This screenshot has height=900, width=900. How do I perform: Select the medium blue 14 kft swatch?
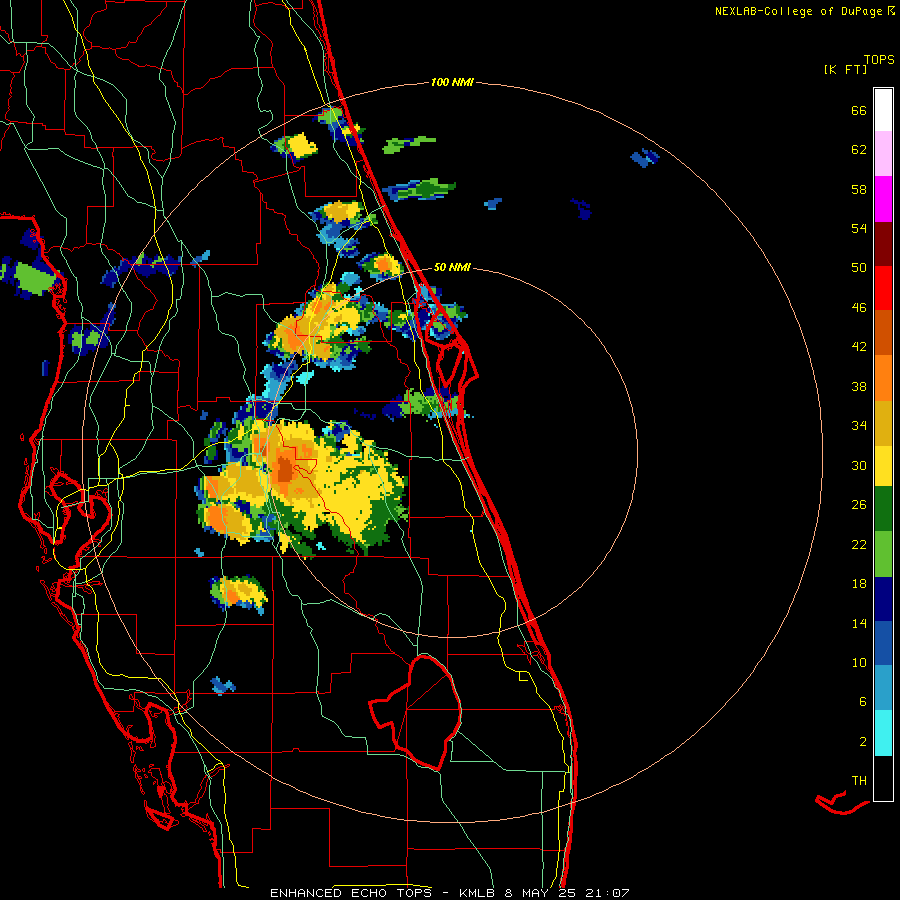pos(883,643)
